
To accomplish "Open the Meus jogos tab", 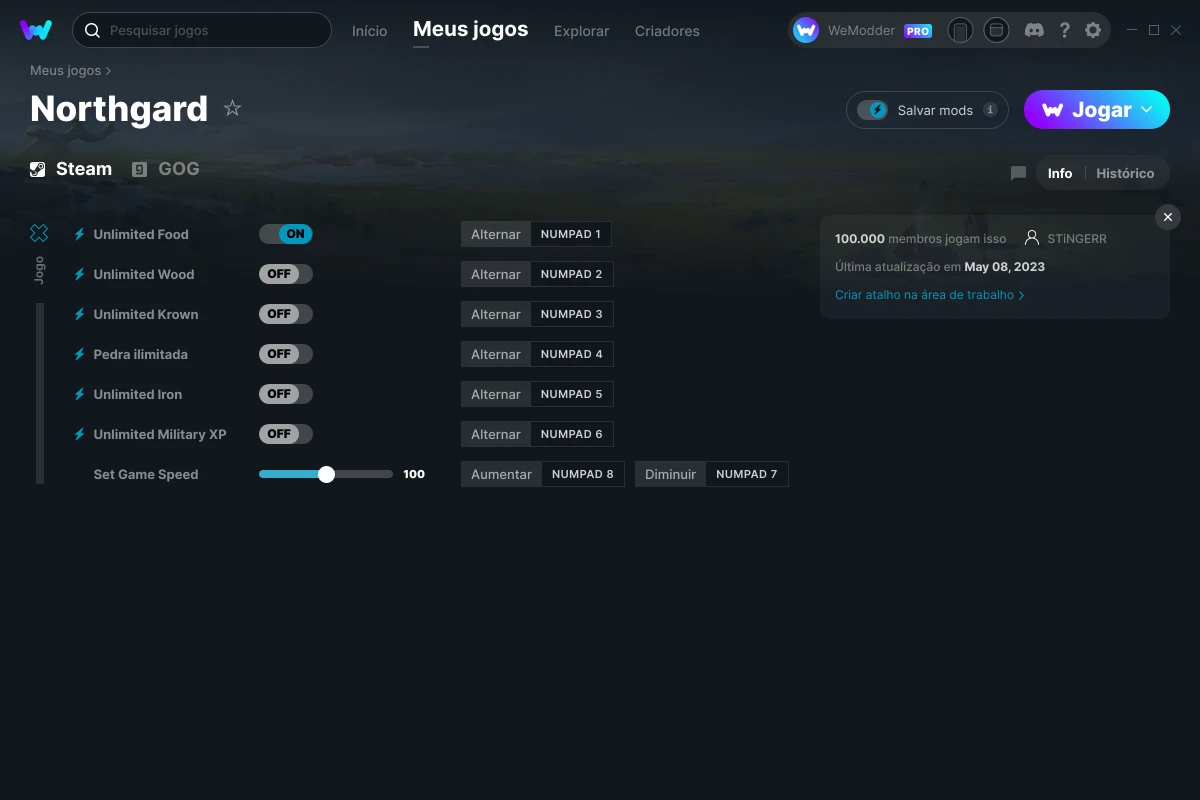I will (x=470, y=30).
